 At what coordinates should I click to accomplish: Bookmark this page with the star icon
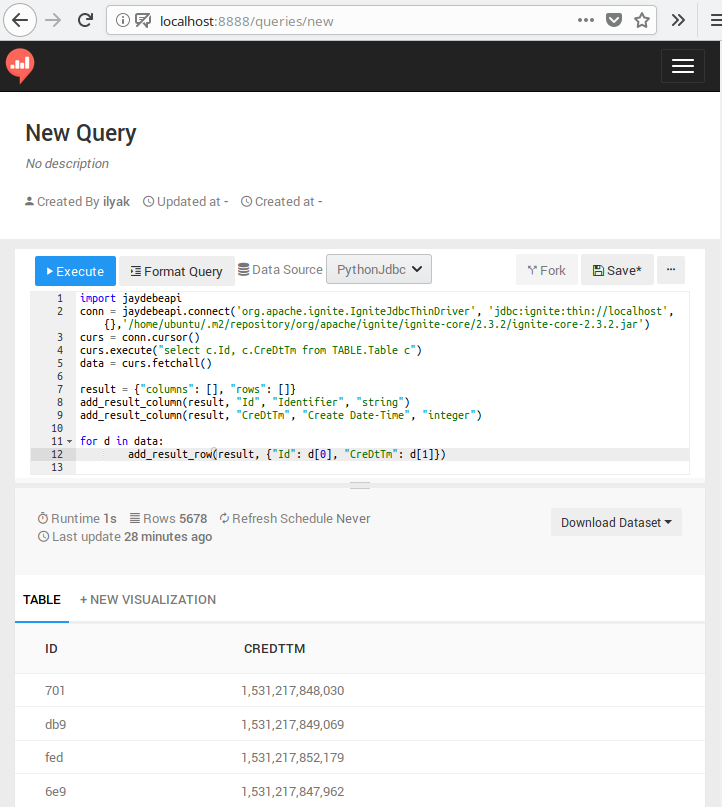[x=642, y=21]
